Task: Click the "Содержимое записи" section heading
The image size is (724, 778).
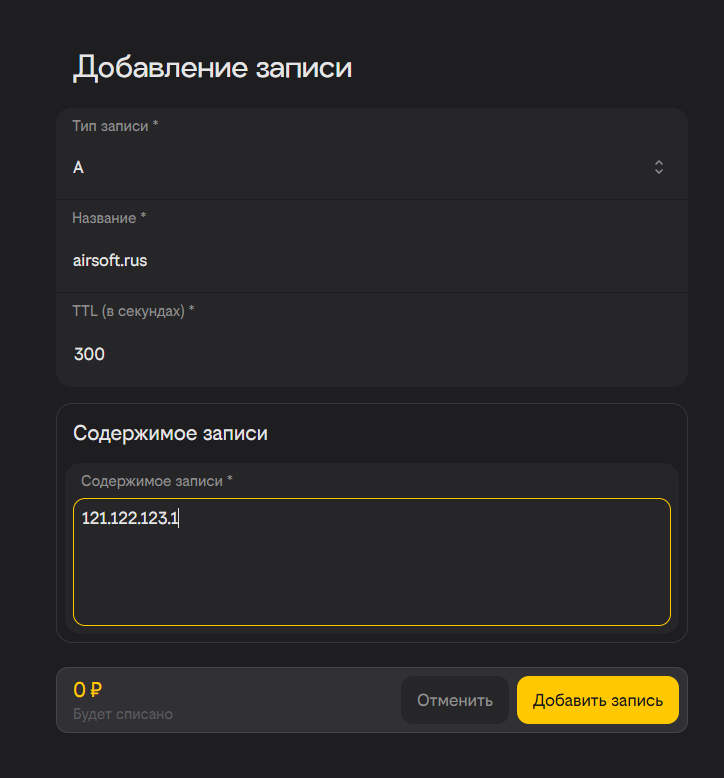Action: 171,434
